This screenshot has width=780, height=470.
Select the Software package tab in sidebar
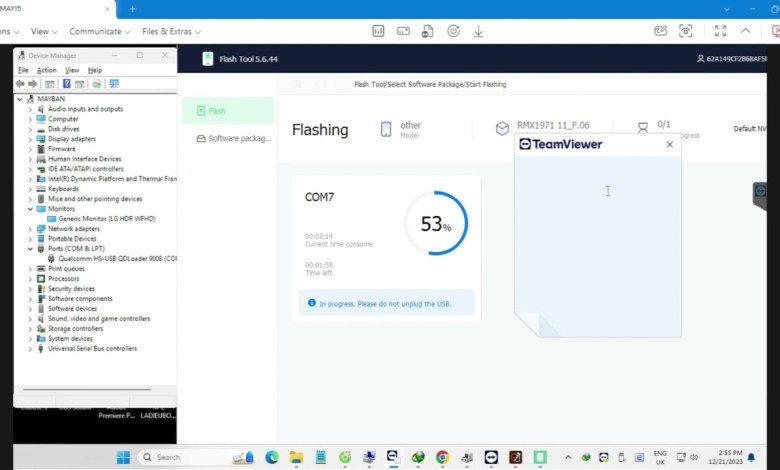coord(234,138)
